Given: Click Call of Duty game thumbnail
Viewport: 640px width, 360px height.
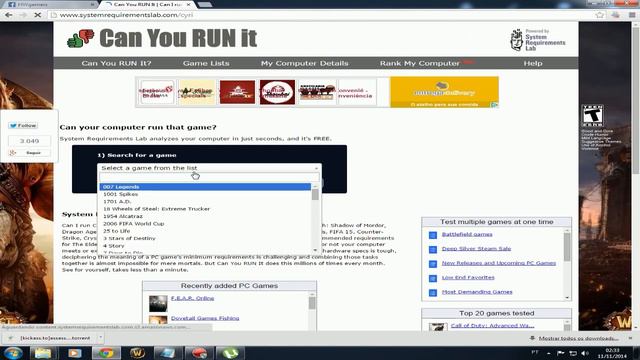Looking at the screenshot, I should 438,327.
